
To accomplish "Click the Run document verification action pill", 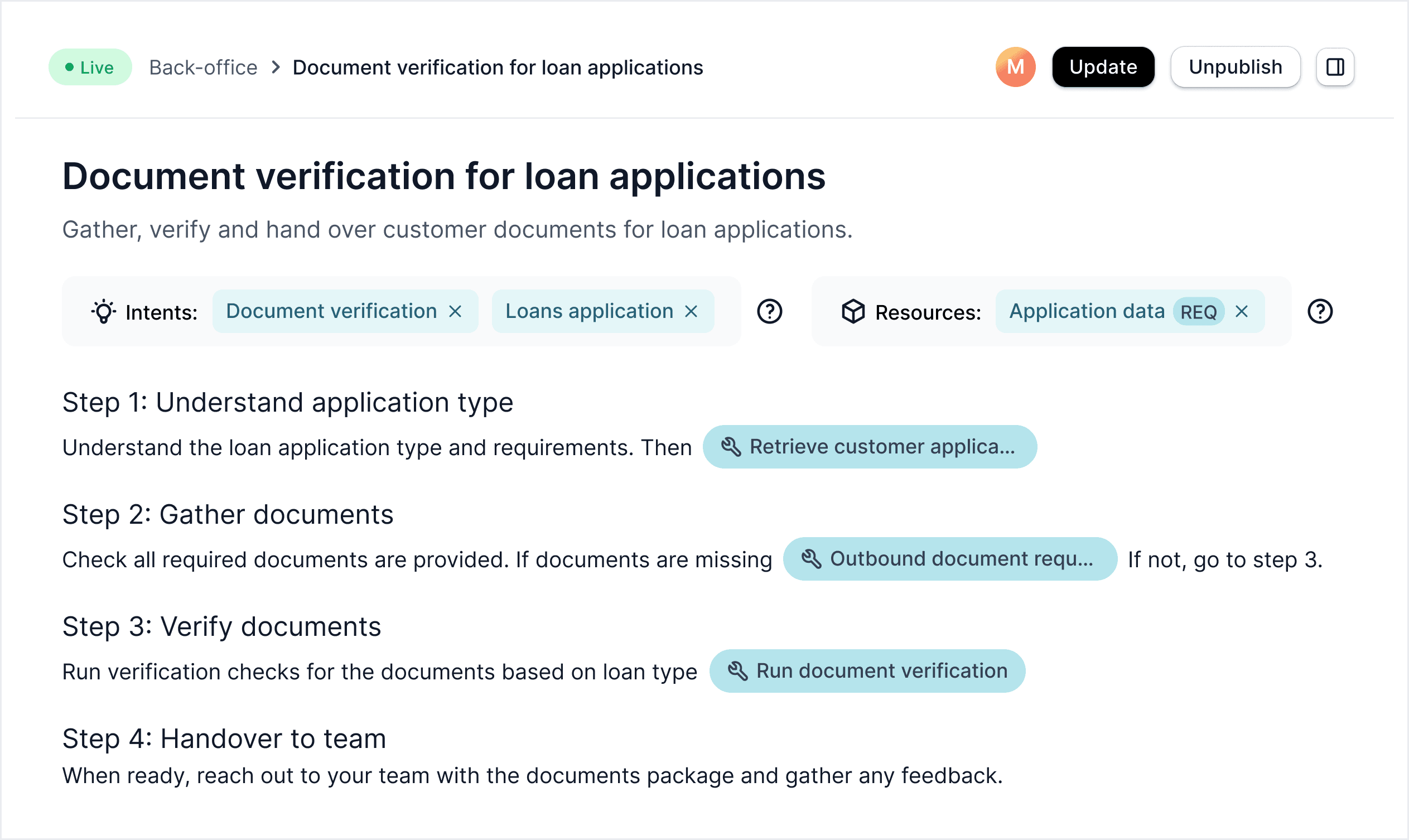I will [867, 670].
